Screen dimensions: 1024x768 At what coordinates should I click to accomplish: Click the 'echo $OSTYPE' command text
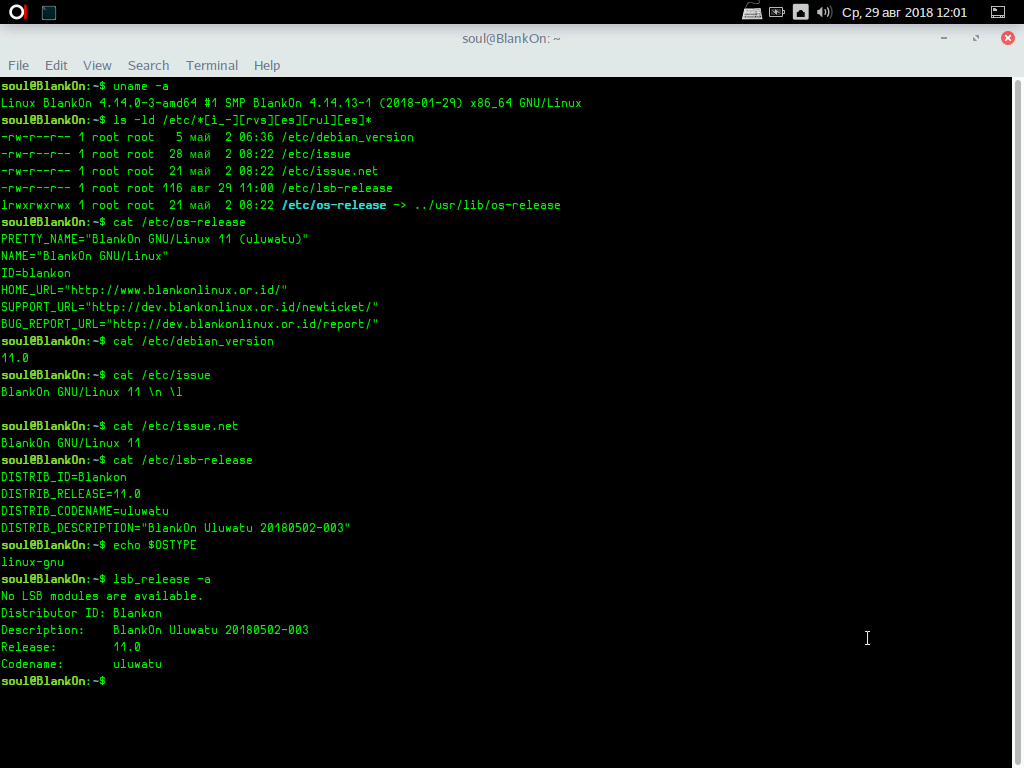point(155,545)
